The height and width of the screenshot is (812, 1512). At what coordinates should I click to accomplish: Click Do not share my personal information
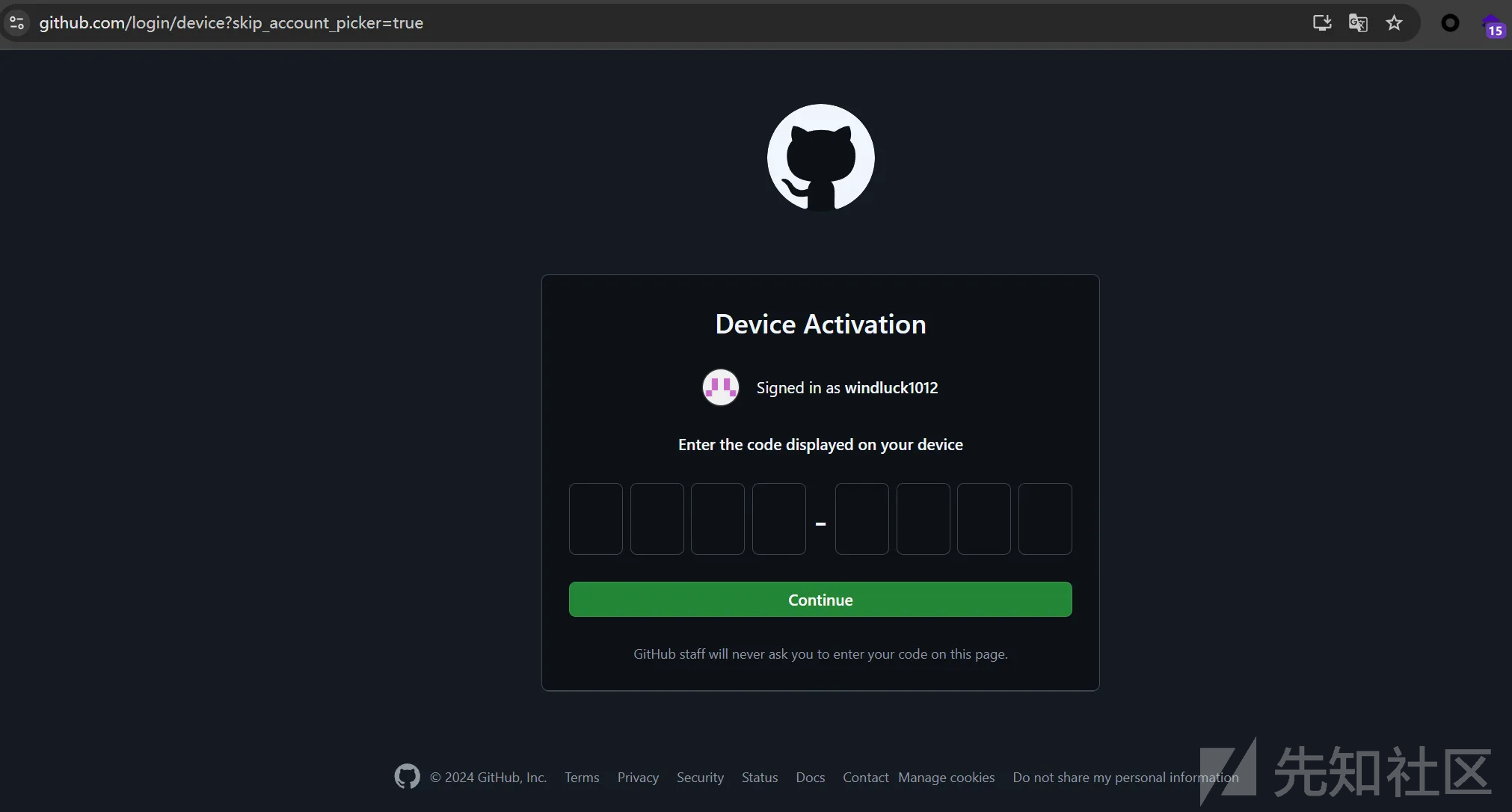(x=1125, y=778)
